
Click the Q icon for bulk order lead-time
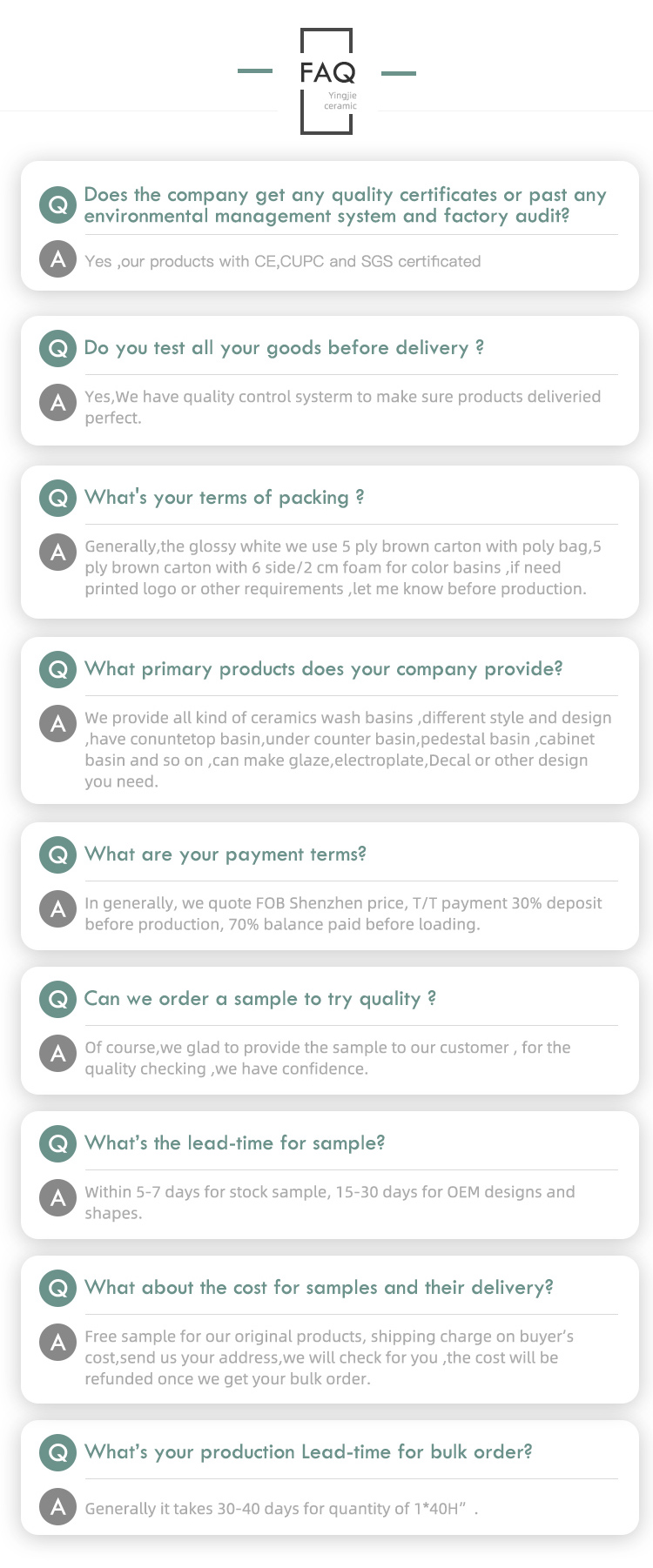[x=58, y=1453]
